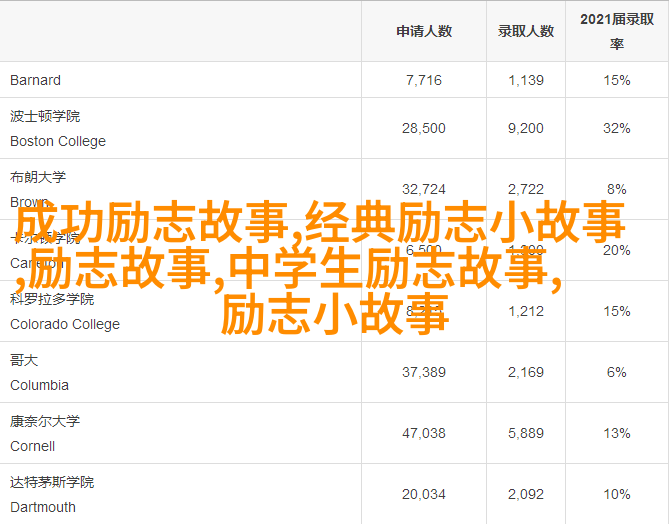
Task: Click the 达特茅斯学院 school name text
Action: point(52,483)
